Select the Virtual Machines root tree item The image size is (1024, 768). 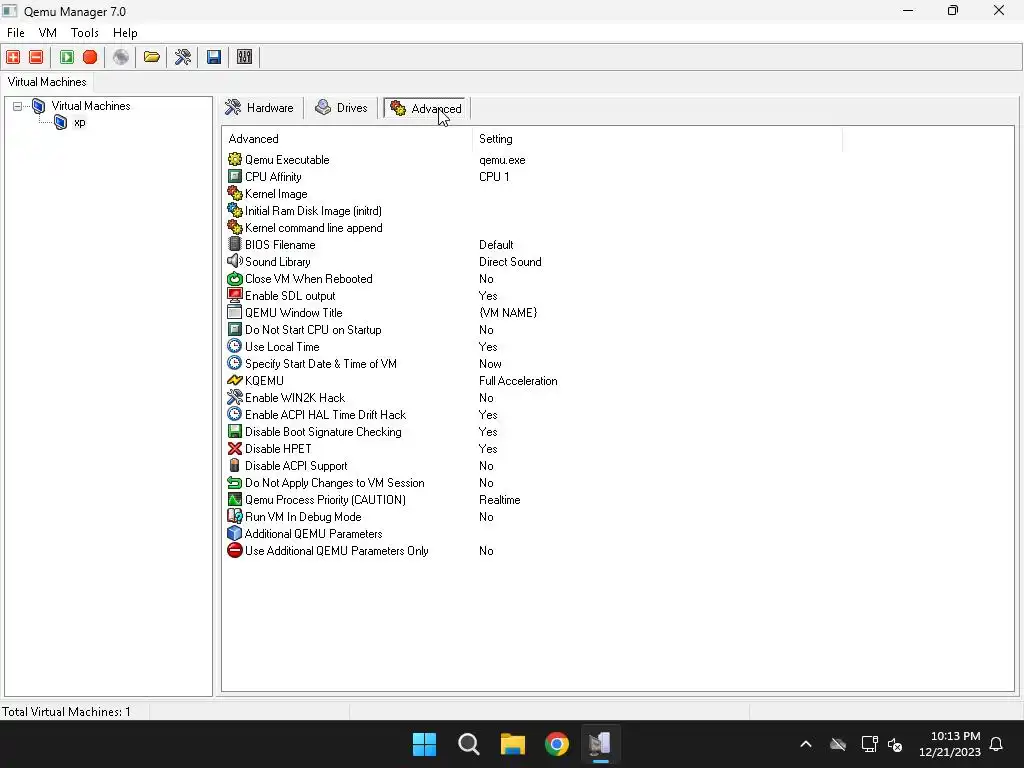91,106
